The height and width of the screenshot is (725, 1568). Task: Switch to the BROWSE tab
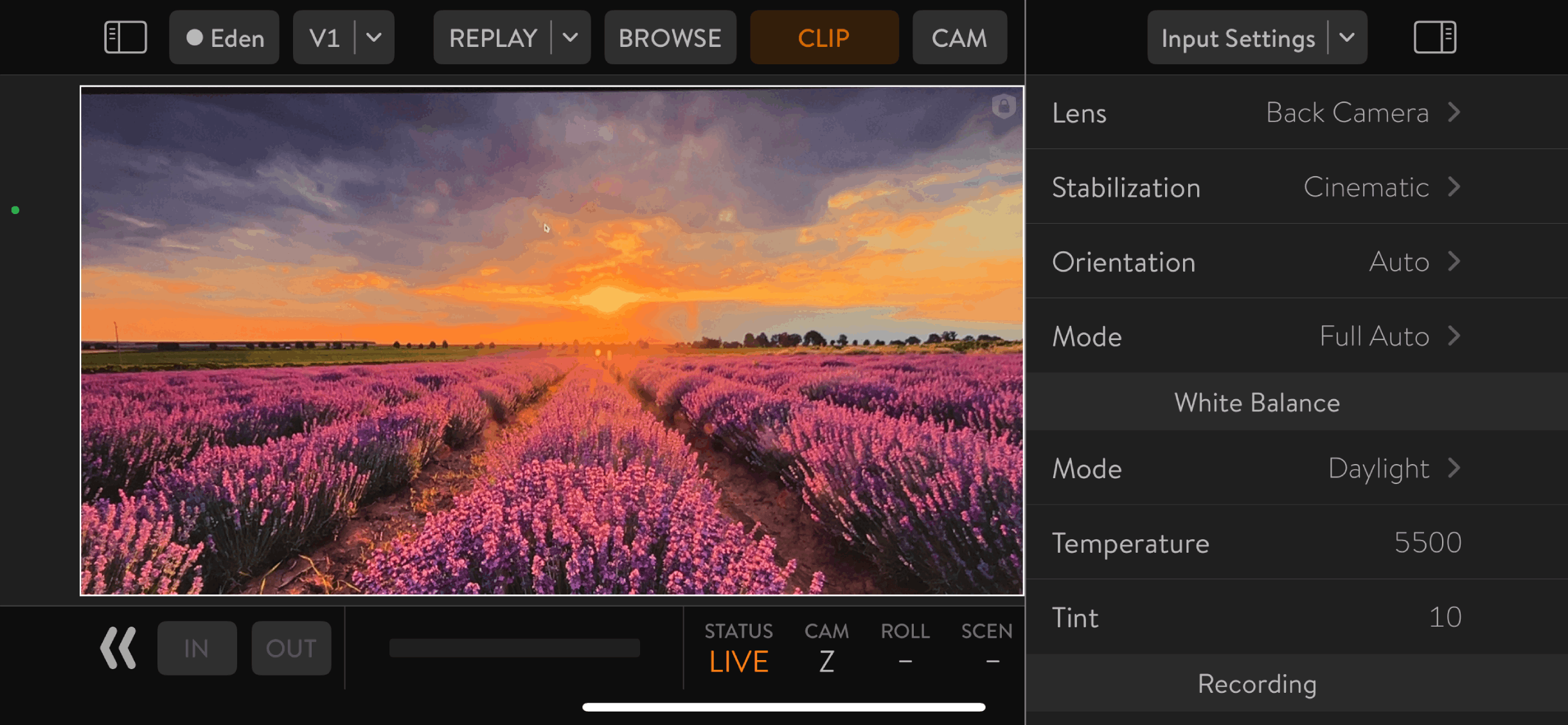click(x=670, y=37)
